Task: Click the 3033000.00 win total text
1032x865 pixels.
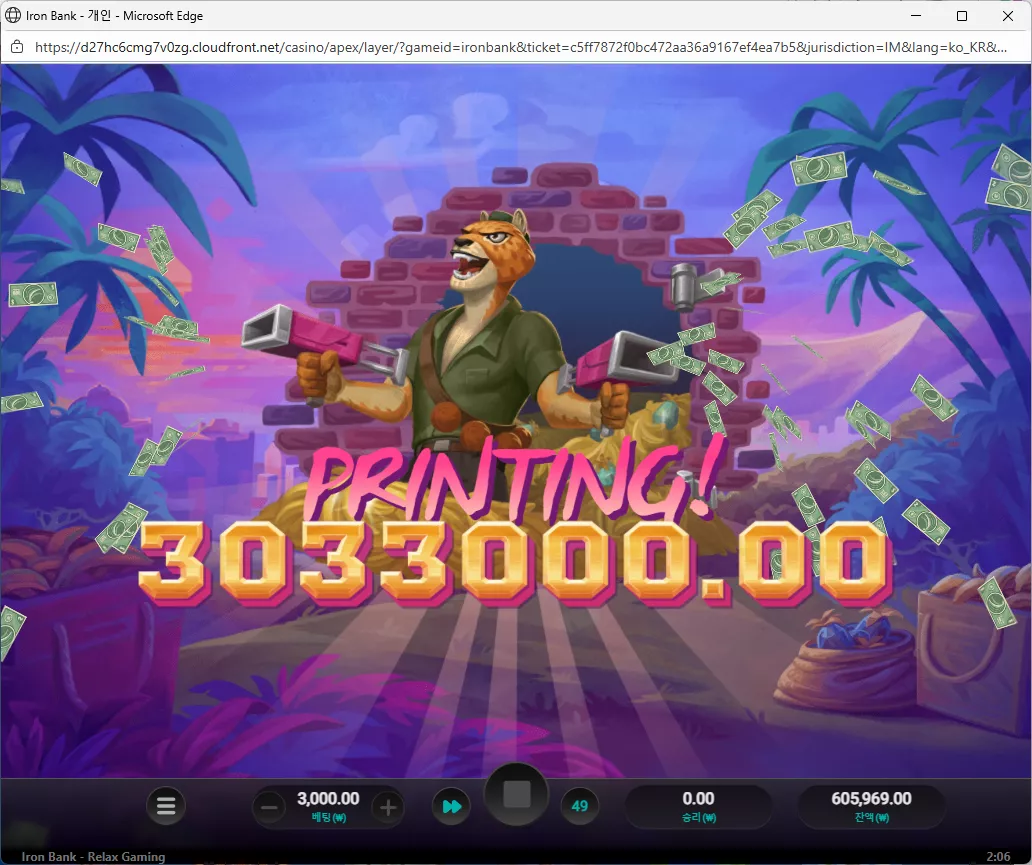Action: click(x=516, y=564)
